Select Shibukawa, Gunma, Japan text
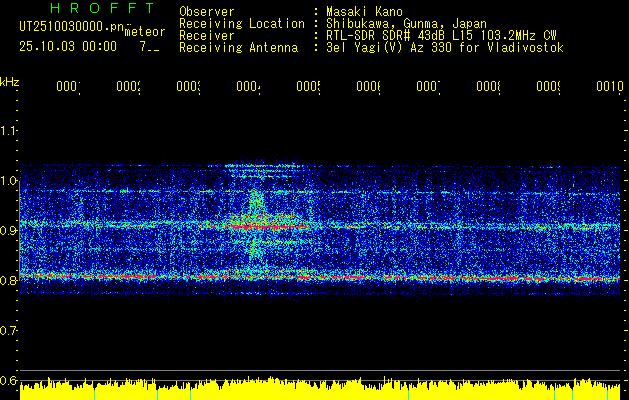 click(x=406, y=23)
